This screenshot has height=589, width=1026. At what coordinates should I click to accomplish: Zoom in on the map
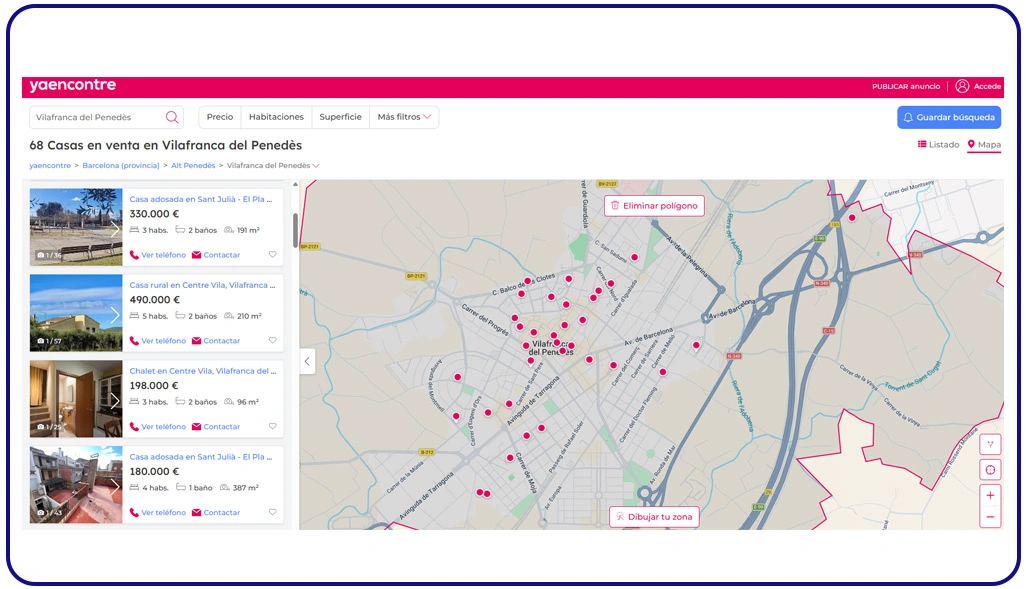[x=990, y=495]
